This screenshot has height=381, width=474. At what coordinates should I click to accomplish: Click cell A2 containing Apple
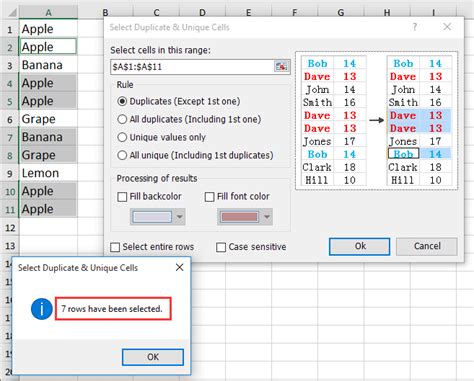coord(48,47)
